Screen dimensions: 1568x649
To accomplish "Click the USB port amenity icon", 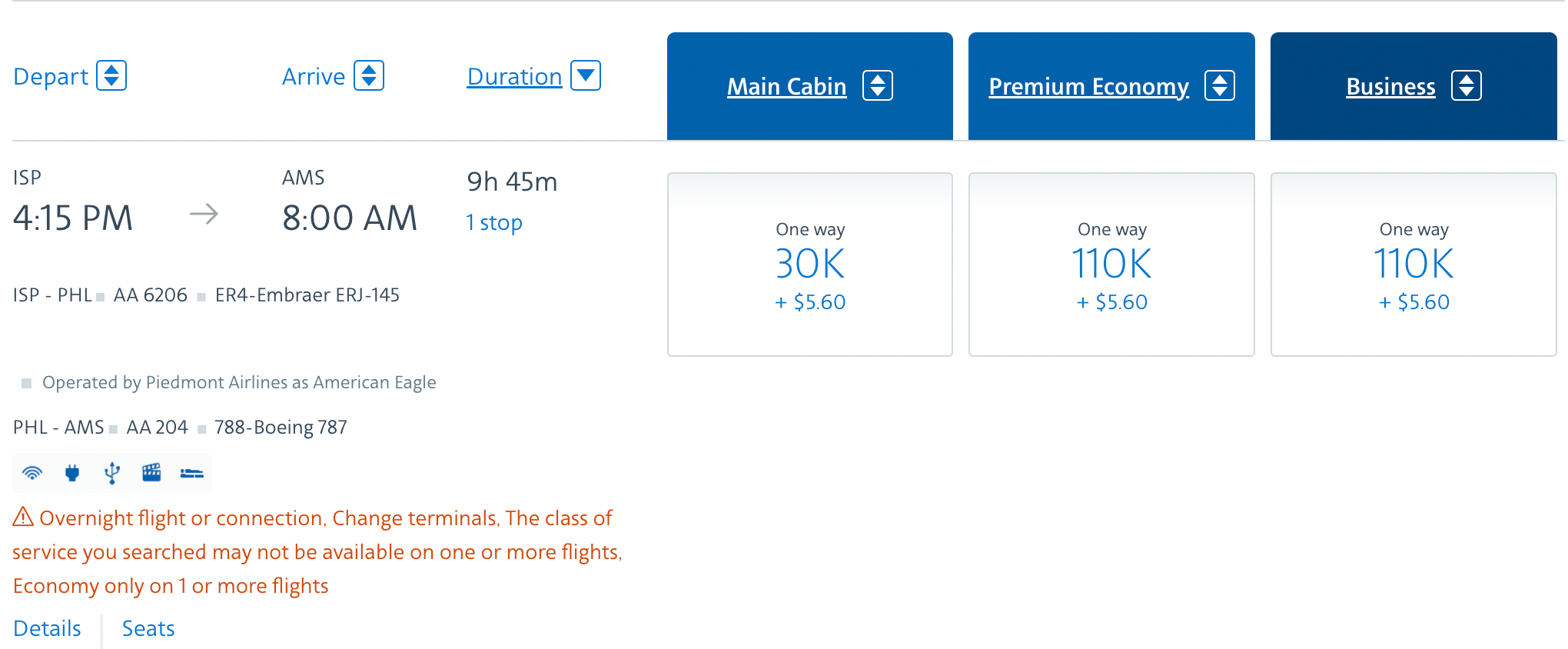I will (112, 473).
